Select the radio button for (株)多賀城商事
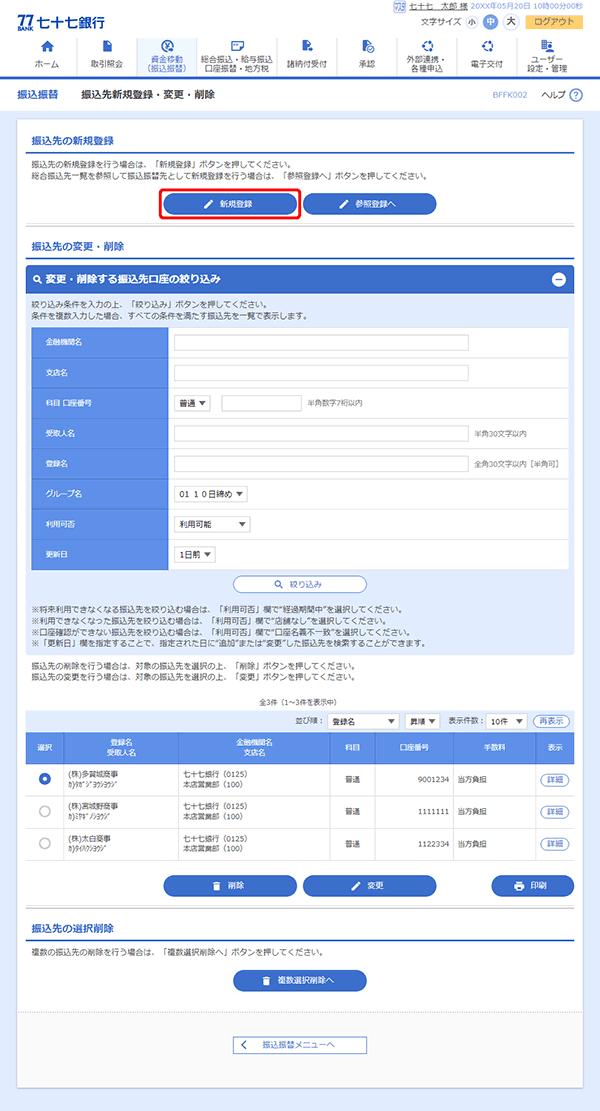Viewport: 600px width, 1111px height. tap(45, 779)
